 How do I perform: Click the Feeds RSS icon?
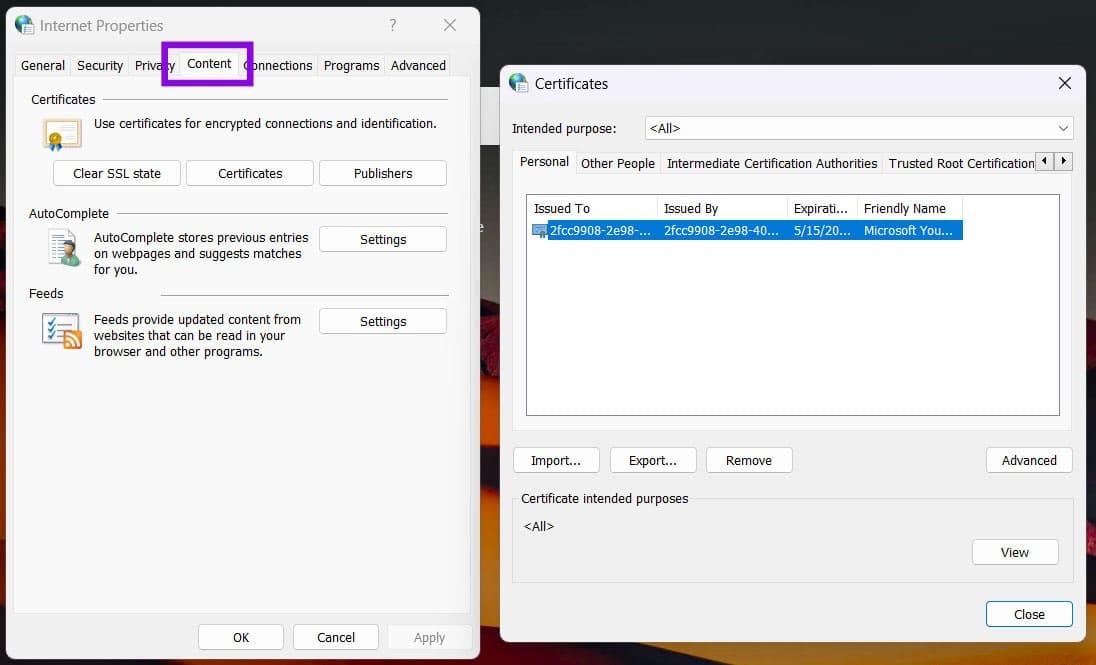tap(62, 331)
